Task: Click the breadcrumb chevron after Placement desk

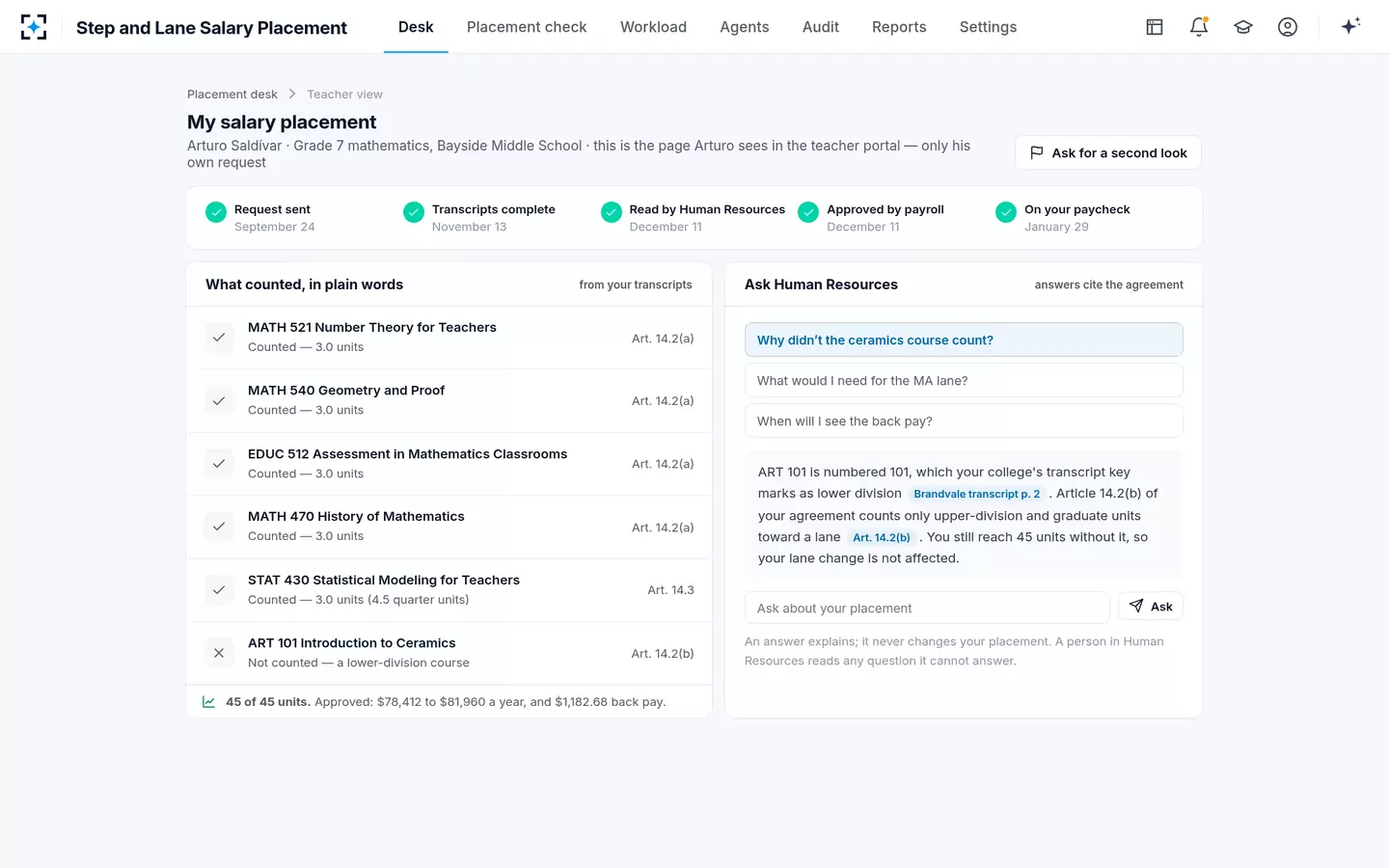Action: (292, 94)
